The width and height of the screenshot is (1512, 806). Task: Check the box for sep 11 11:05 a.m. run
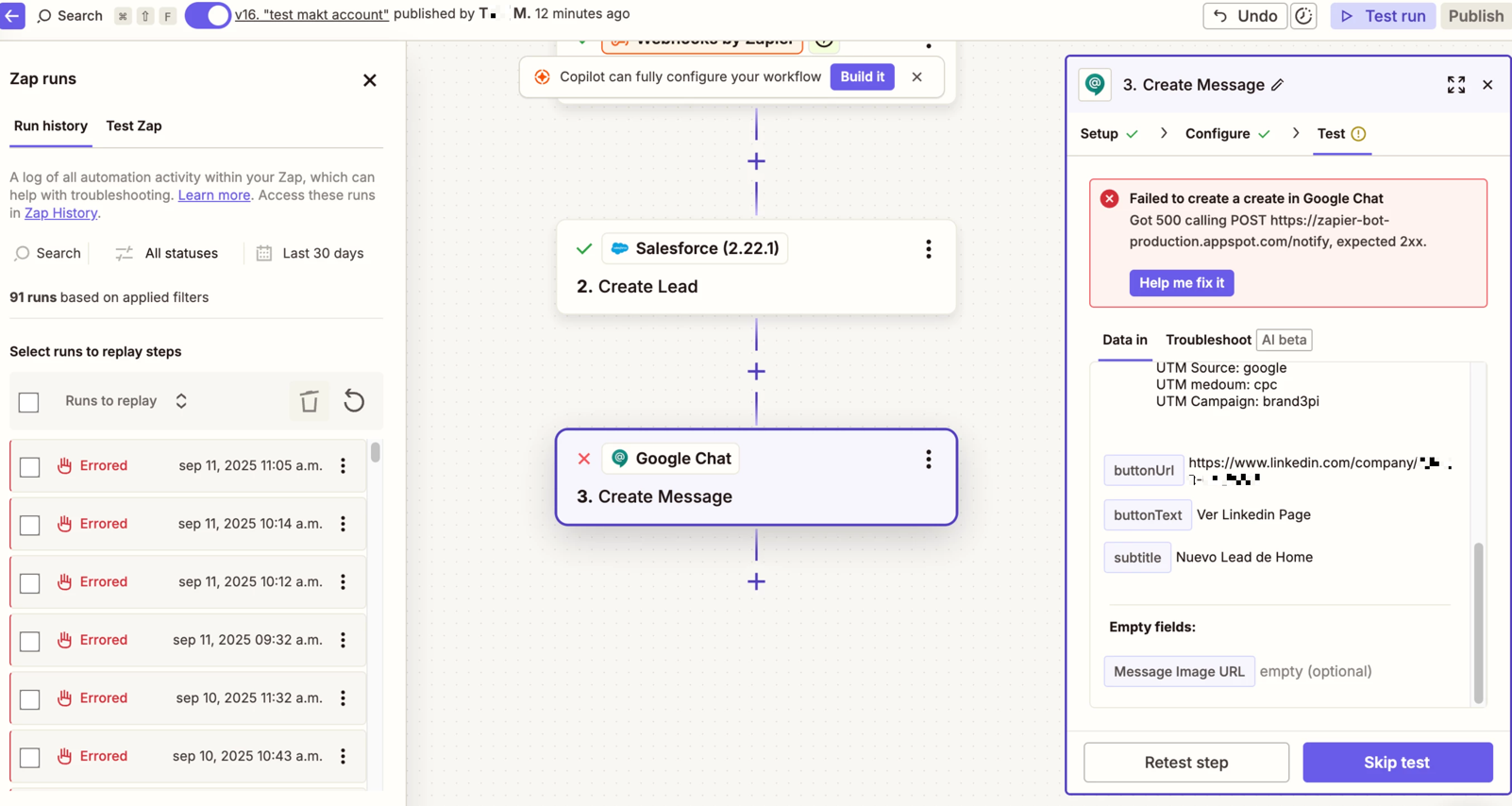pyautogui.click(x=30, y=466)
